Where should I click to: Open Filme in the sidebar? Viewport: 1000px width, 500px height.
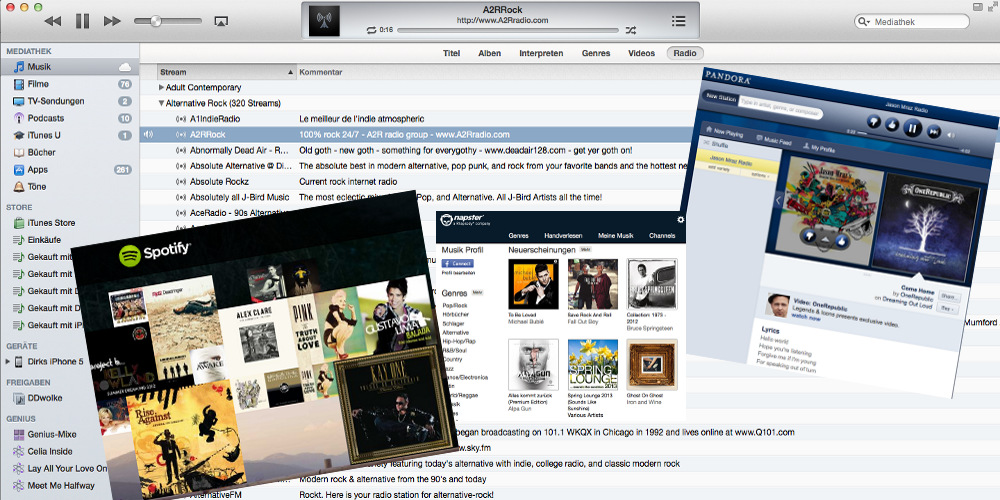(x=70, y=84)
